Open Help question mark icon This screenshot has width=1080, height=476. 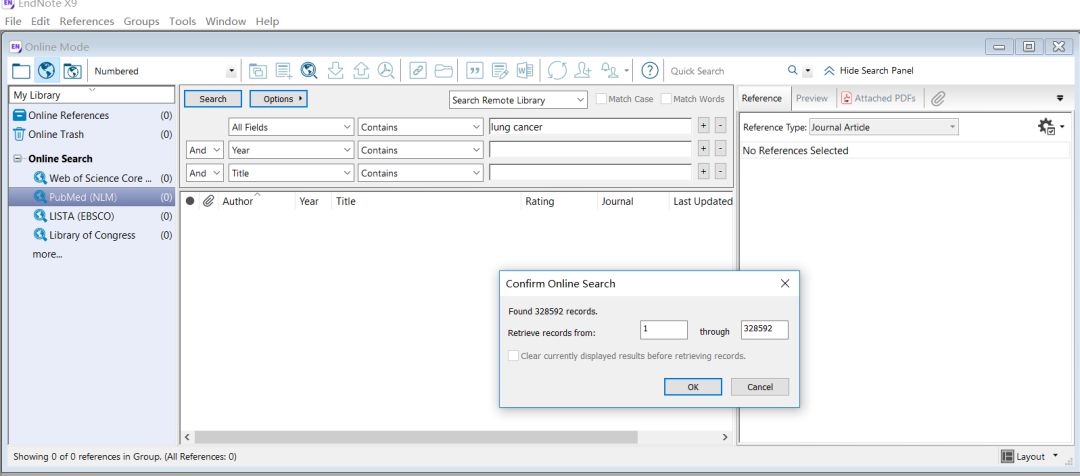(x=650, y=70)
